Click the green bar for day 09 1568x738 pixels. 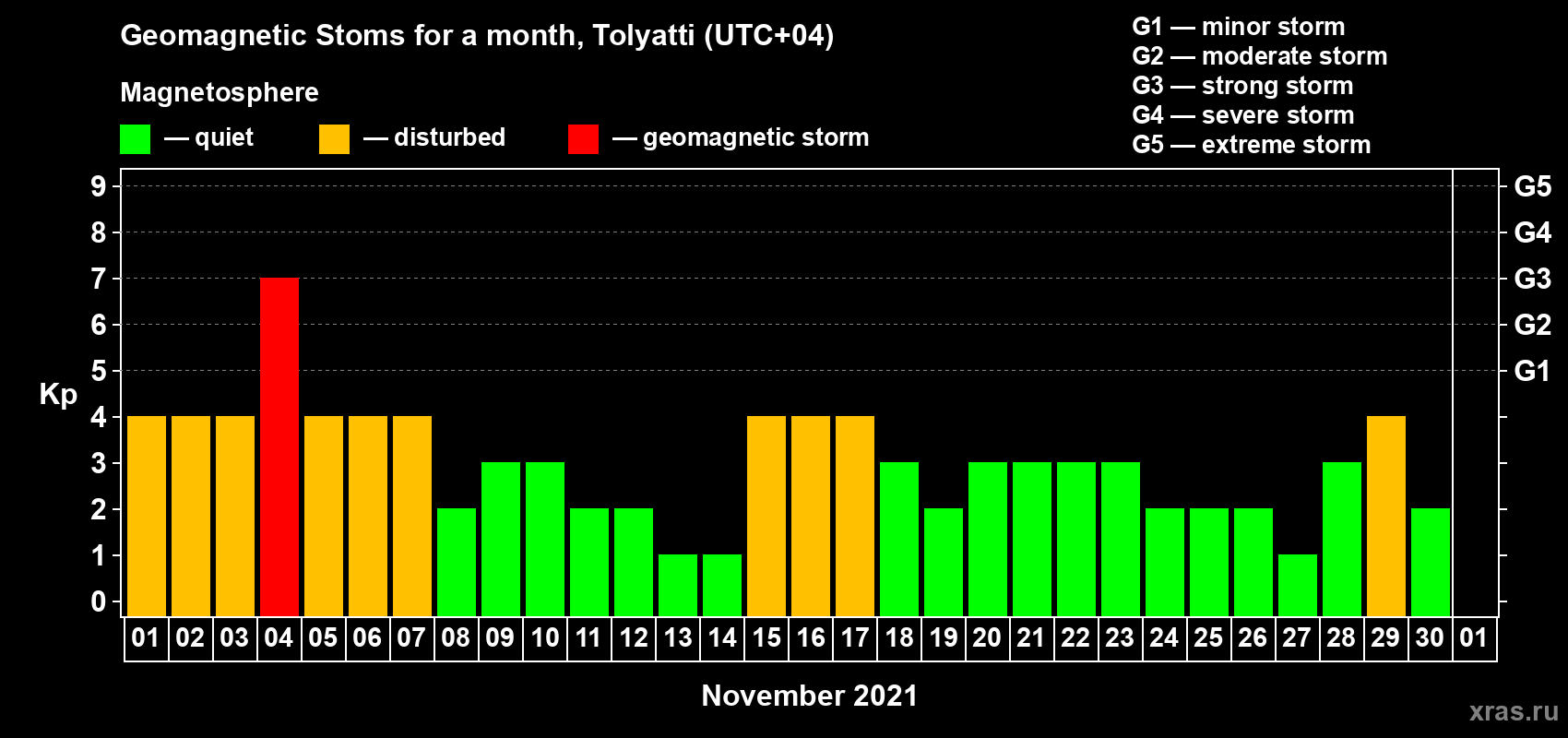click(x=501, y=539)
